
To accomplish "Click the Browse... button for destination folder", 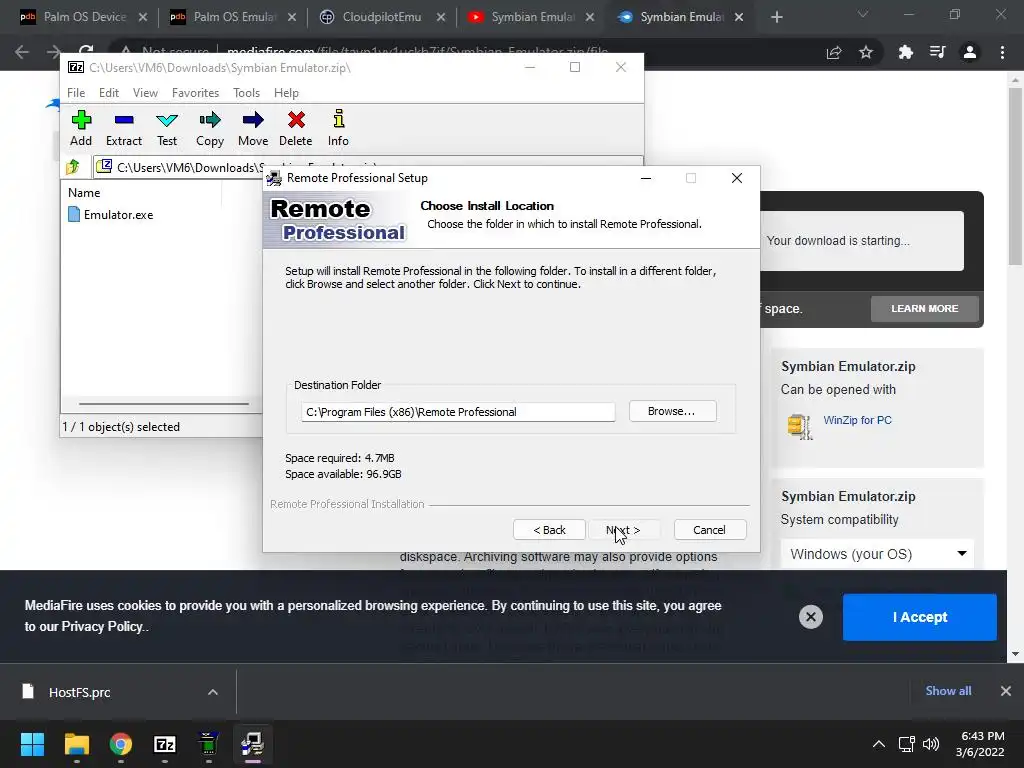I will tap(673, 411).
